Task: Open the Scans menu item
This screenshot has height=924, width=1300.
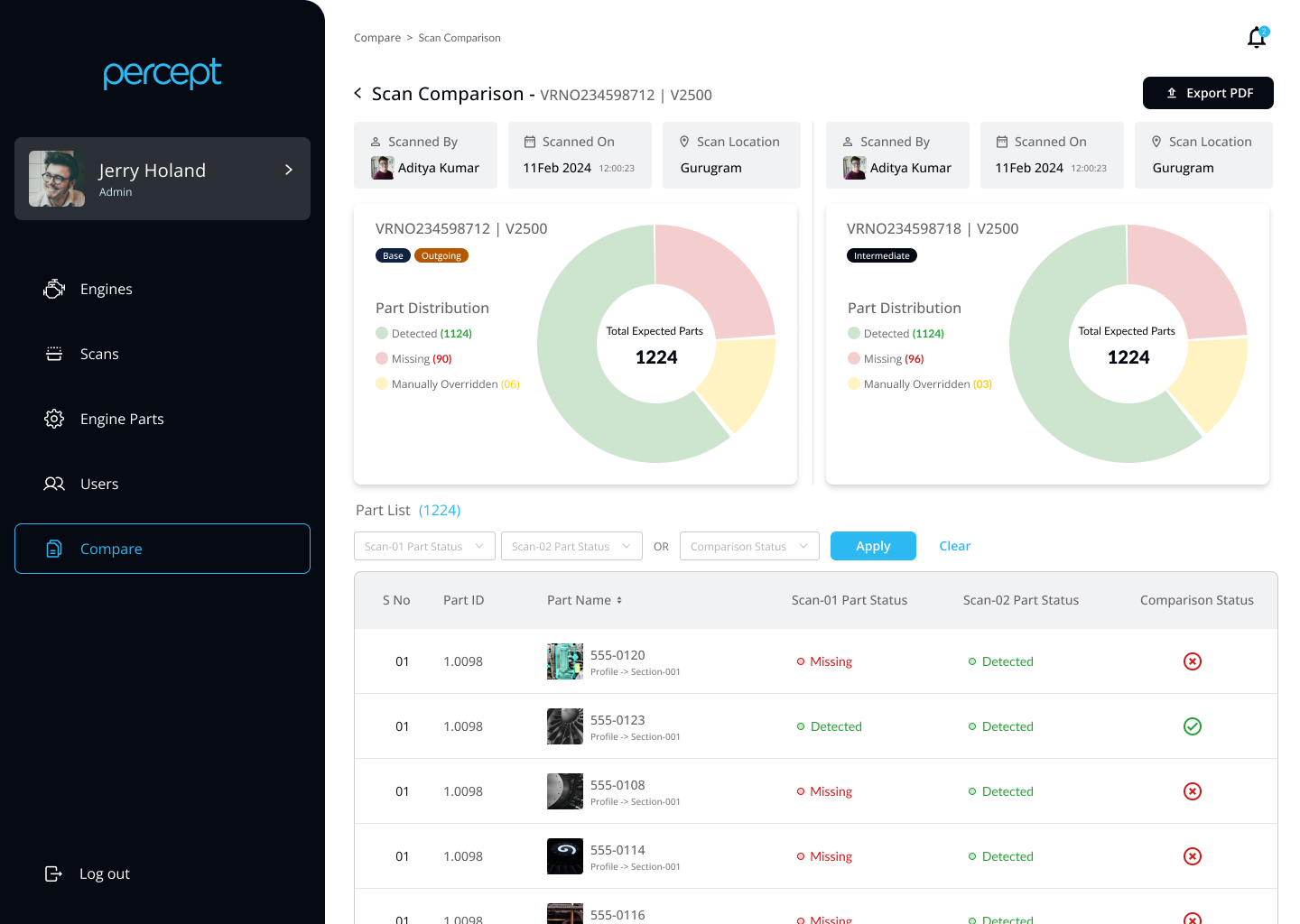Action: pyautogui.click(x=99, y=354)
